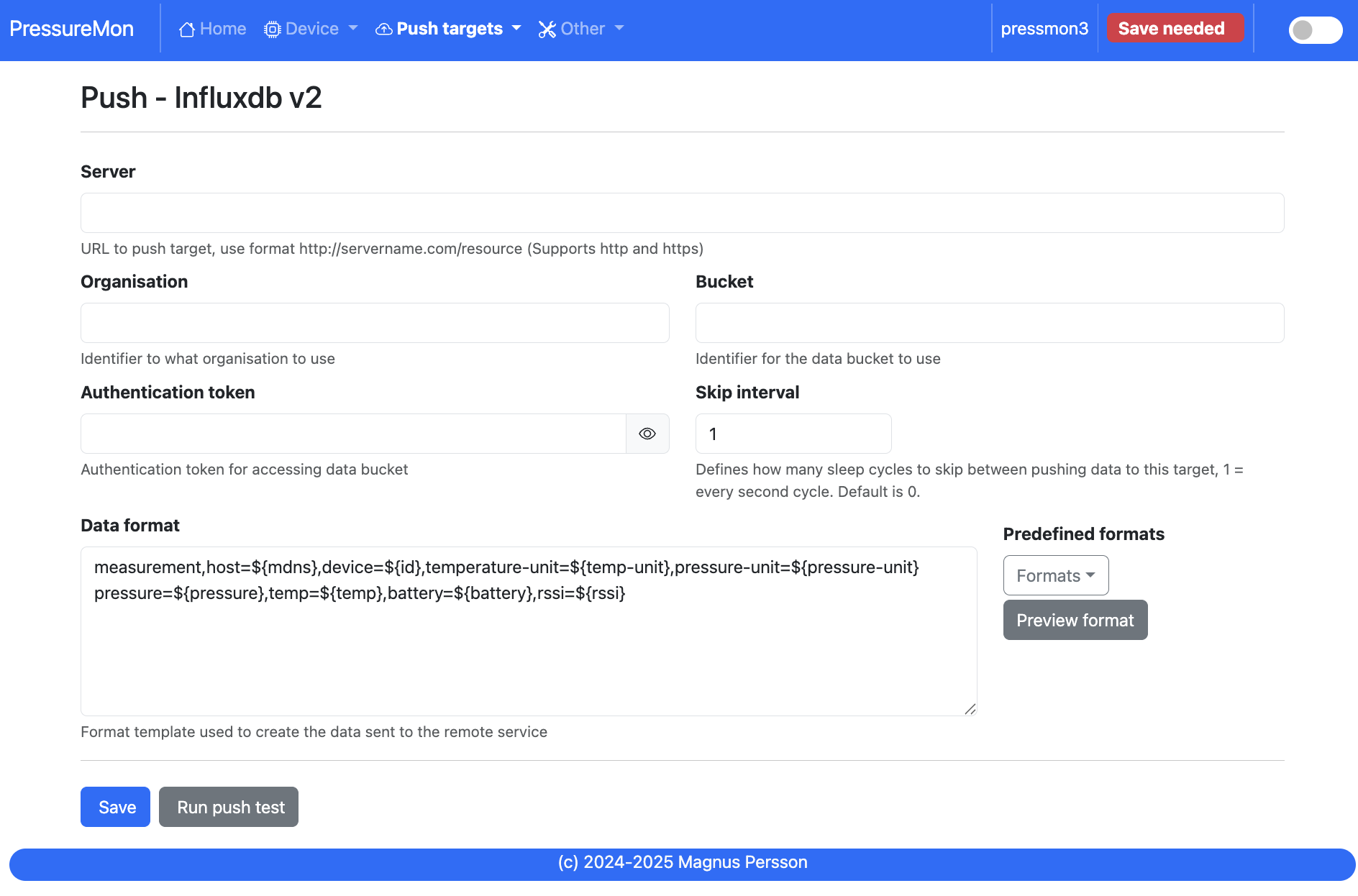Open the Push targets menu
This screenshot has height=896, width=1358.
click(448, 29)
